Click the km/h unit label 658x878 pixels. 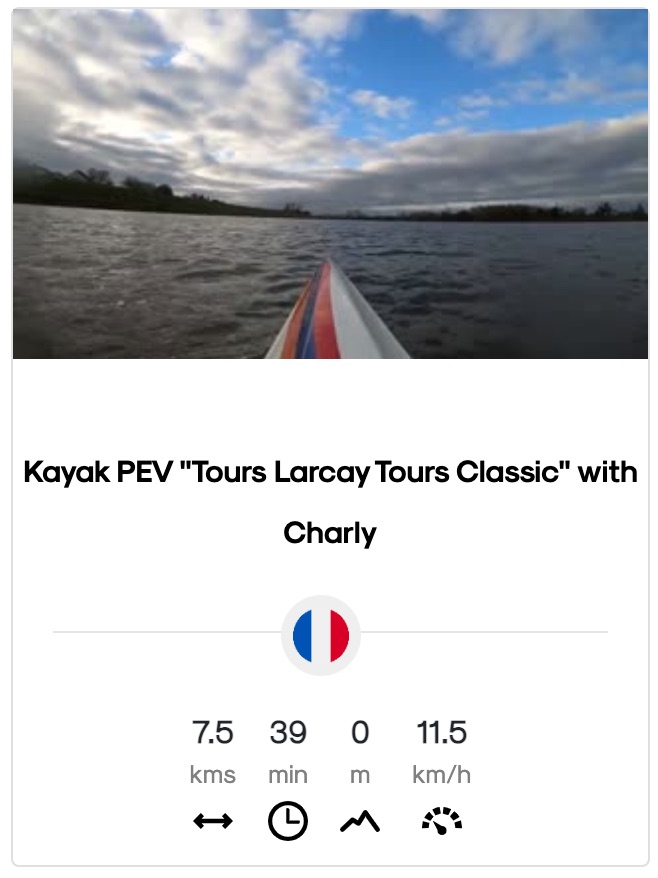[x=442, y=775]
